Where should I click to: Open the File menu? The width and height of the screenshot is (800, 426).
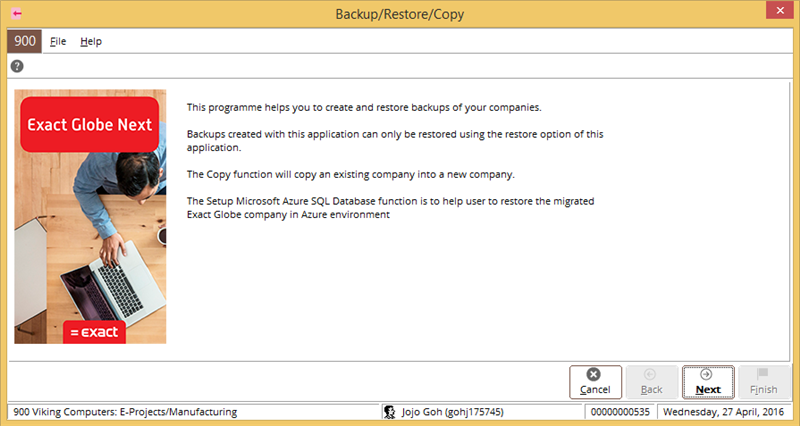[58, 41]
